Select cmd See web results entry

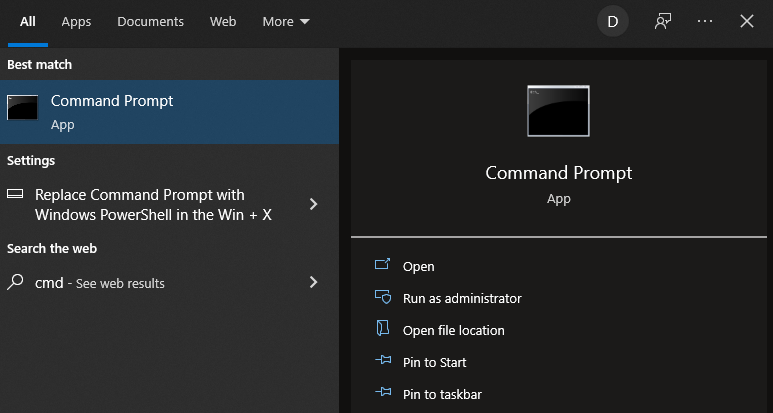170,282
